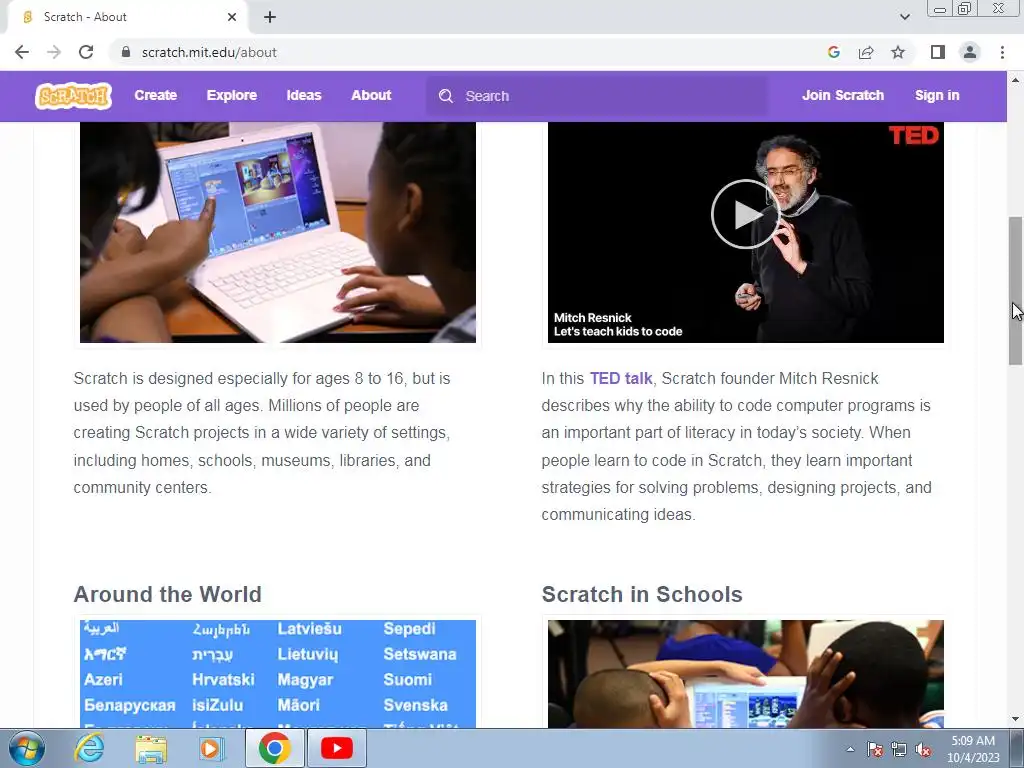Click the address bar URL scratch.mit.edu/about
This screenshot has width=1024, height=768.
click(209, 52)
